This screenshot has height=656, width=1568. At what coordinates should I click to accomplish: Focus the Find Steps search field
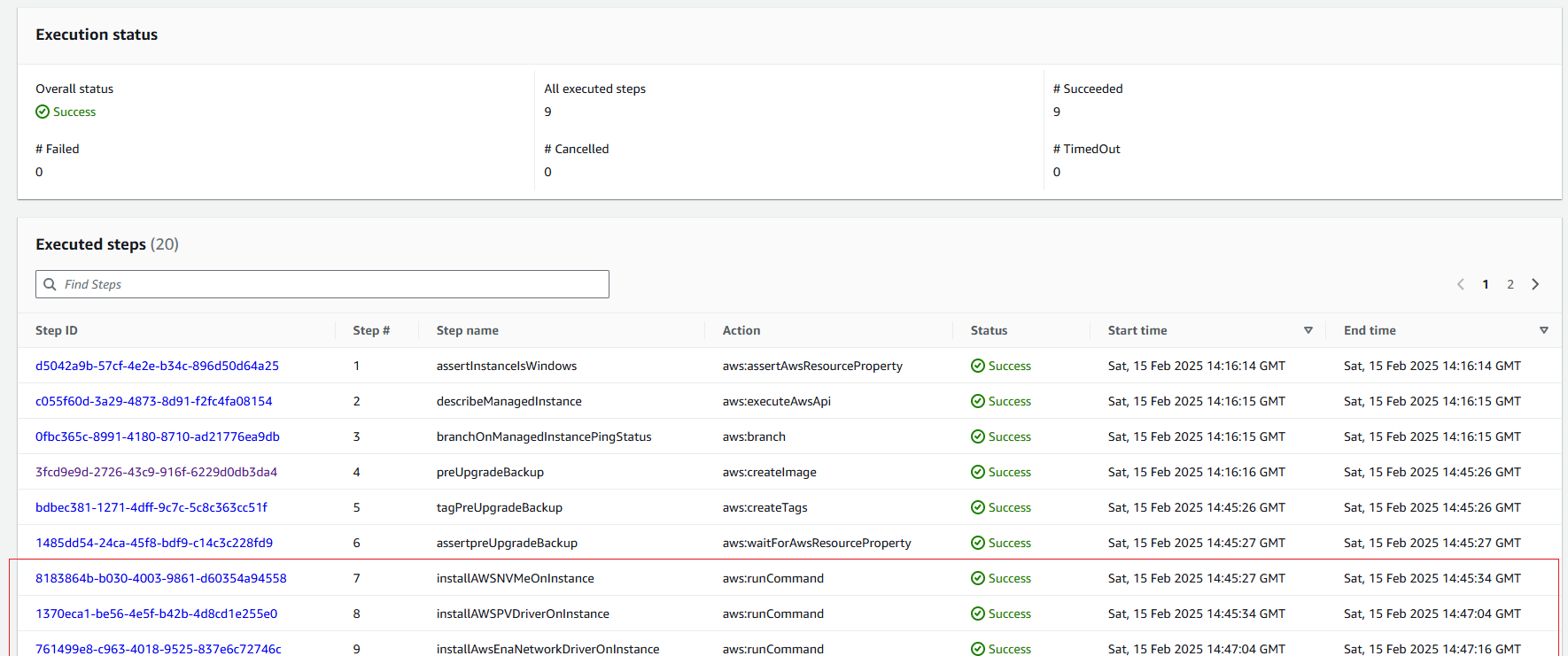(322, 284)
